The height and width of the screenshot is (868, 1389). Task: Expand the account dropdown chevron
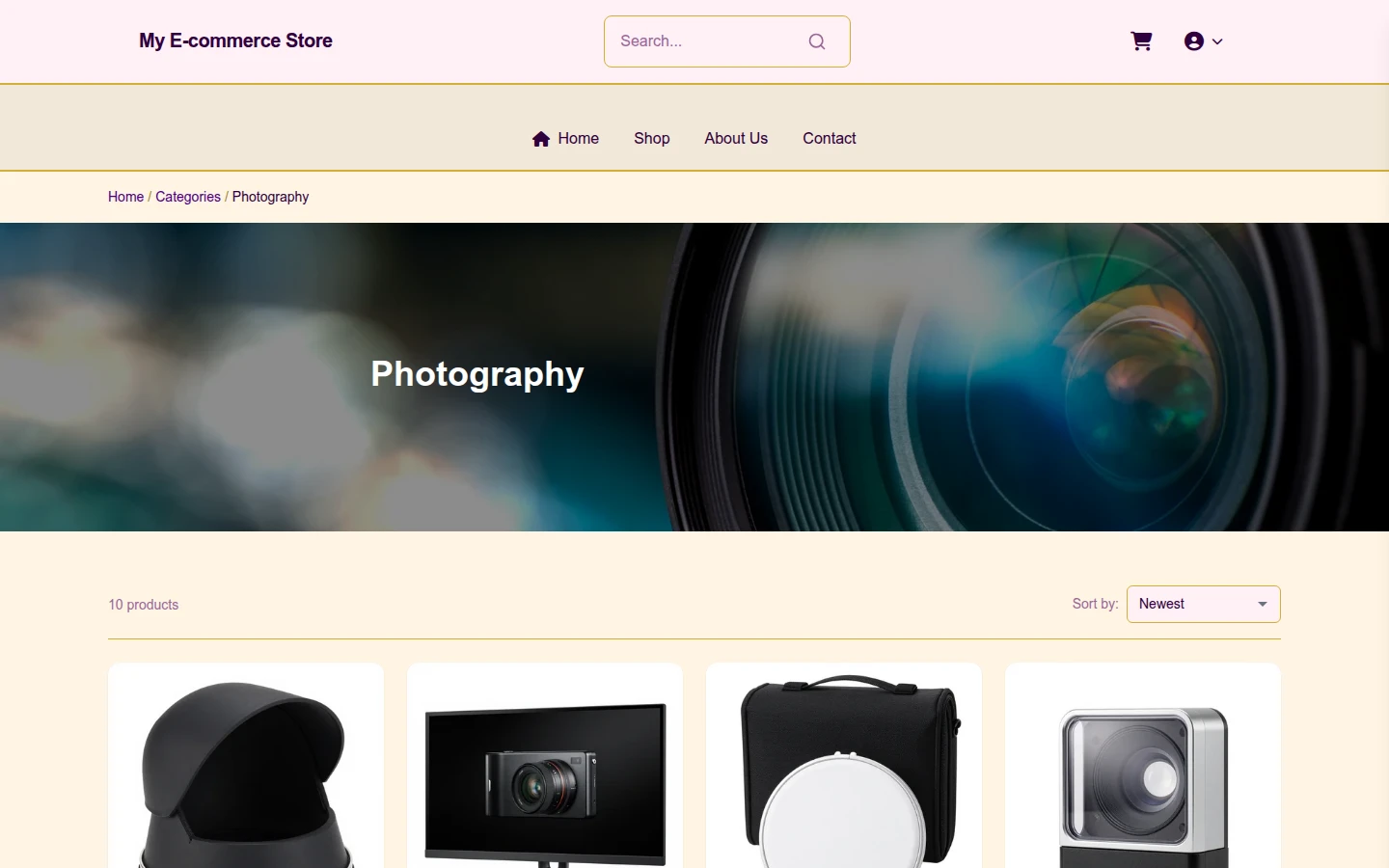[x=1217, y=41]
